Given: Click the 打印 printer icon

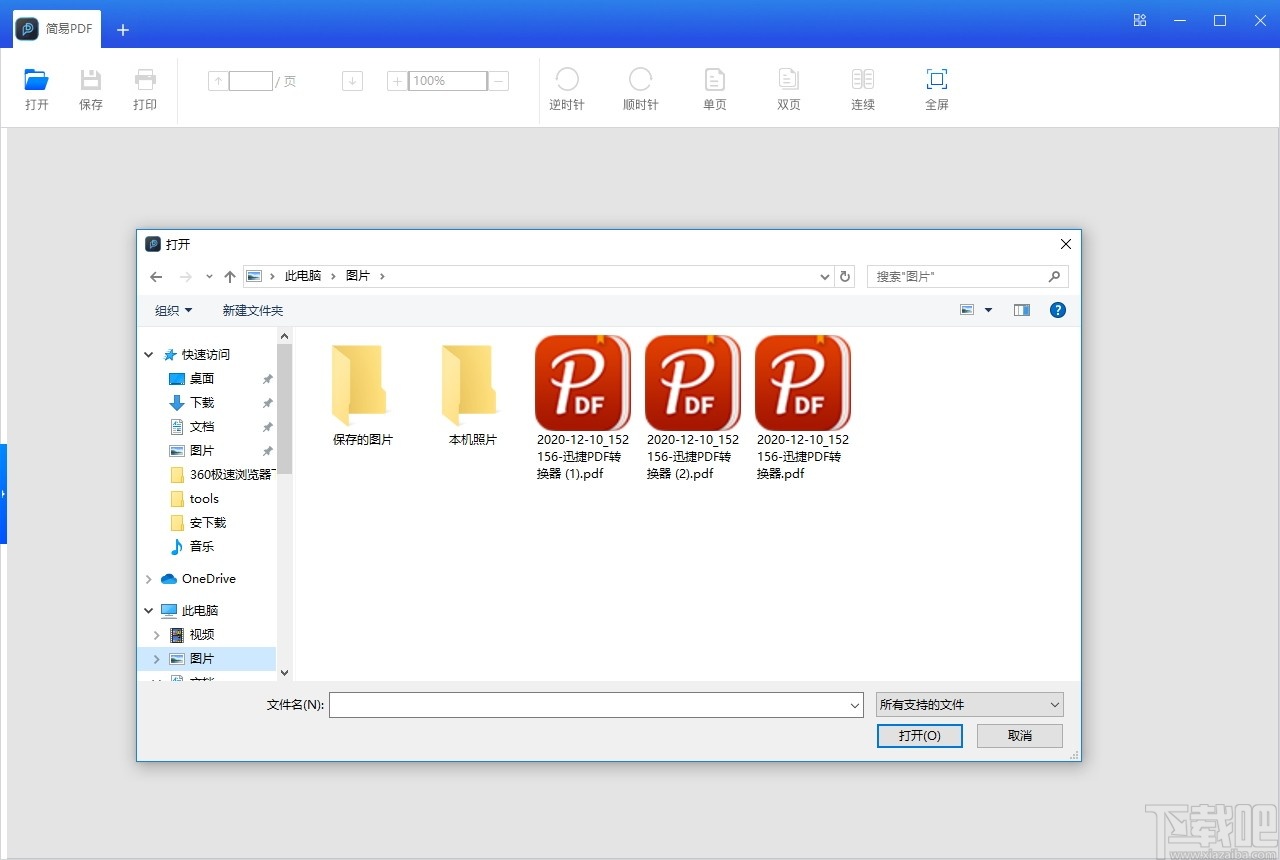Looking at the screenshot, I should (145, 80).
